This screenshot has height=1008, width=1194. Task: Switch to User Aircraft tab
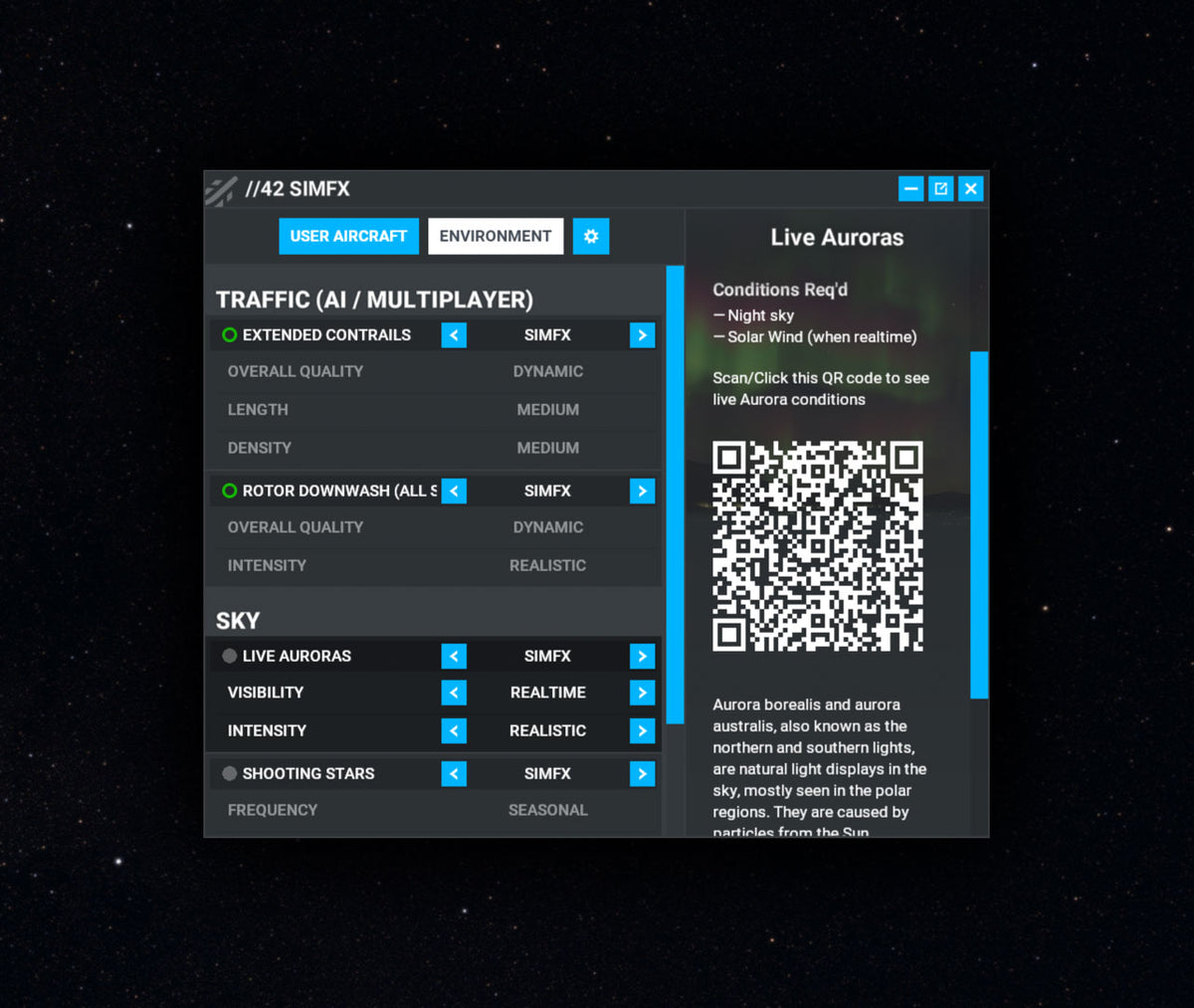[348, 237]
